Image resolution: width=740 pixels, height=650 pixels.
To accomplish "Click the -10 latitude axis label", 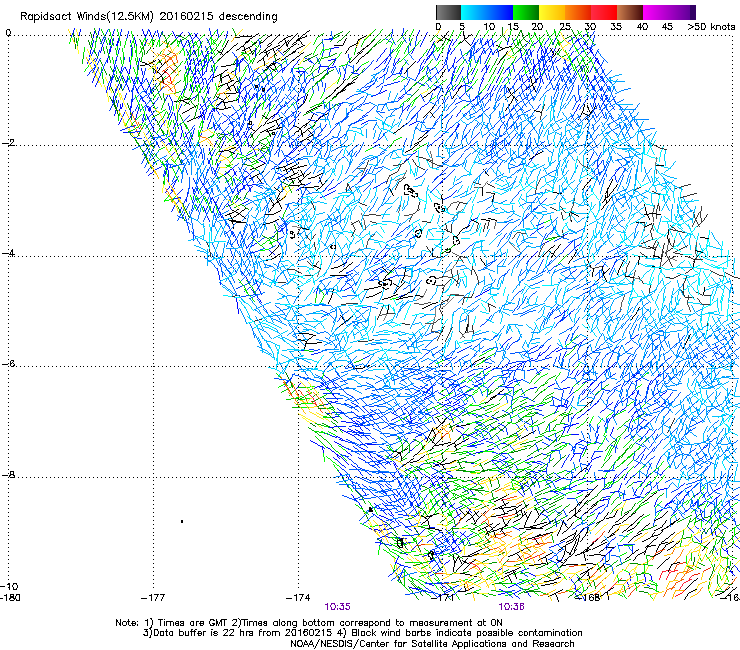I will [x=9, y=586].
